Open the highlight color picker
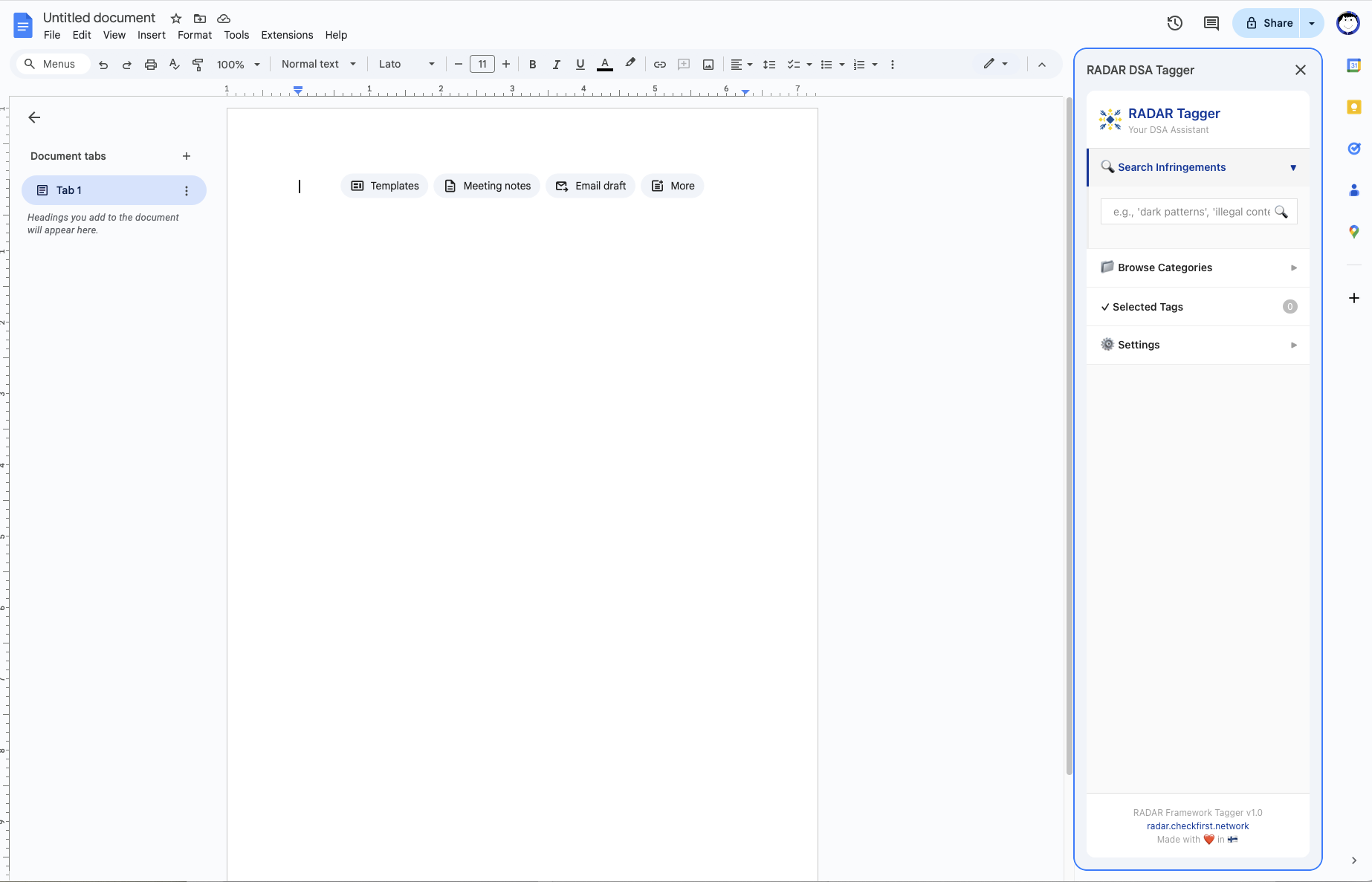1372x882 pixels. click(x=630, y=64)
